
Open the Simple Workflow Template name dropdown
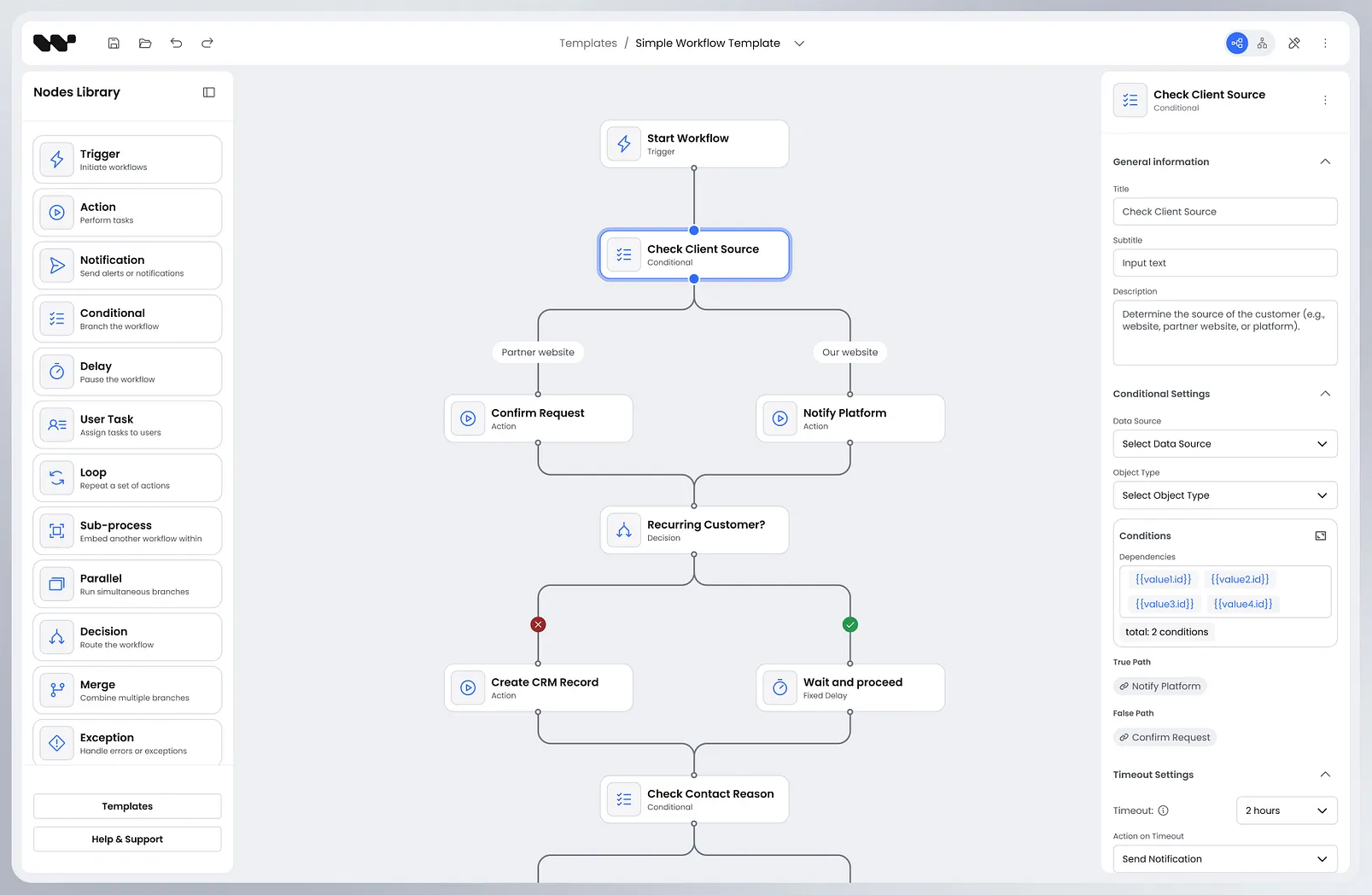[x=799, y=43]
